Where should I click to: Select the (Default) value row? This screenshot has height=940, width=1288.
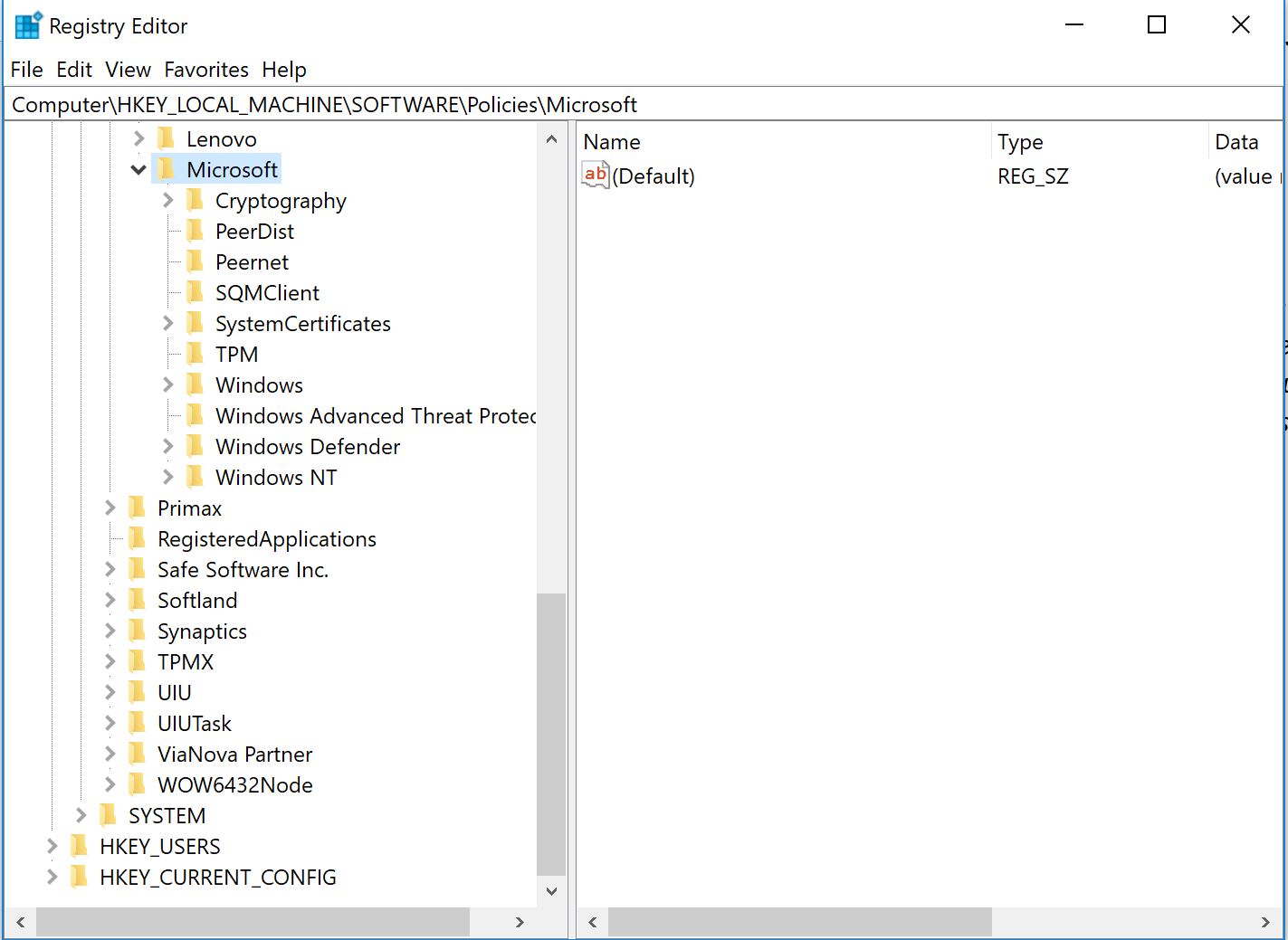point(930,176)
